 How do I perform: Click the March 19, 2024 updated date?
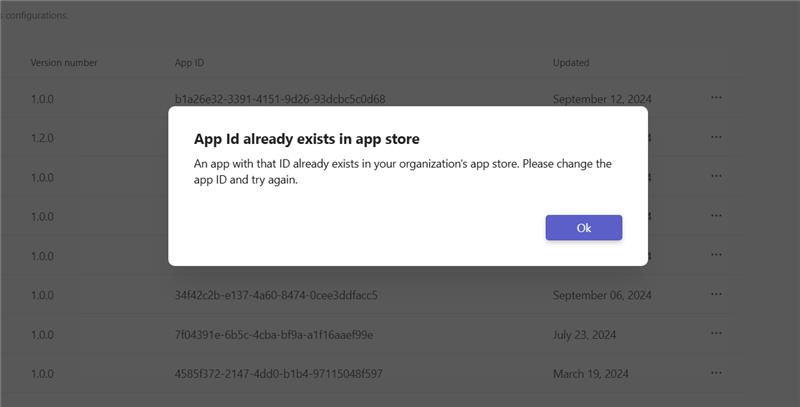tap(591, 374)
